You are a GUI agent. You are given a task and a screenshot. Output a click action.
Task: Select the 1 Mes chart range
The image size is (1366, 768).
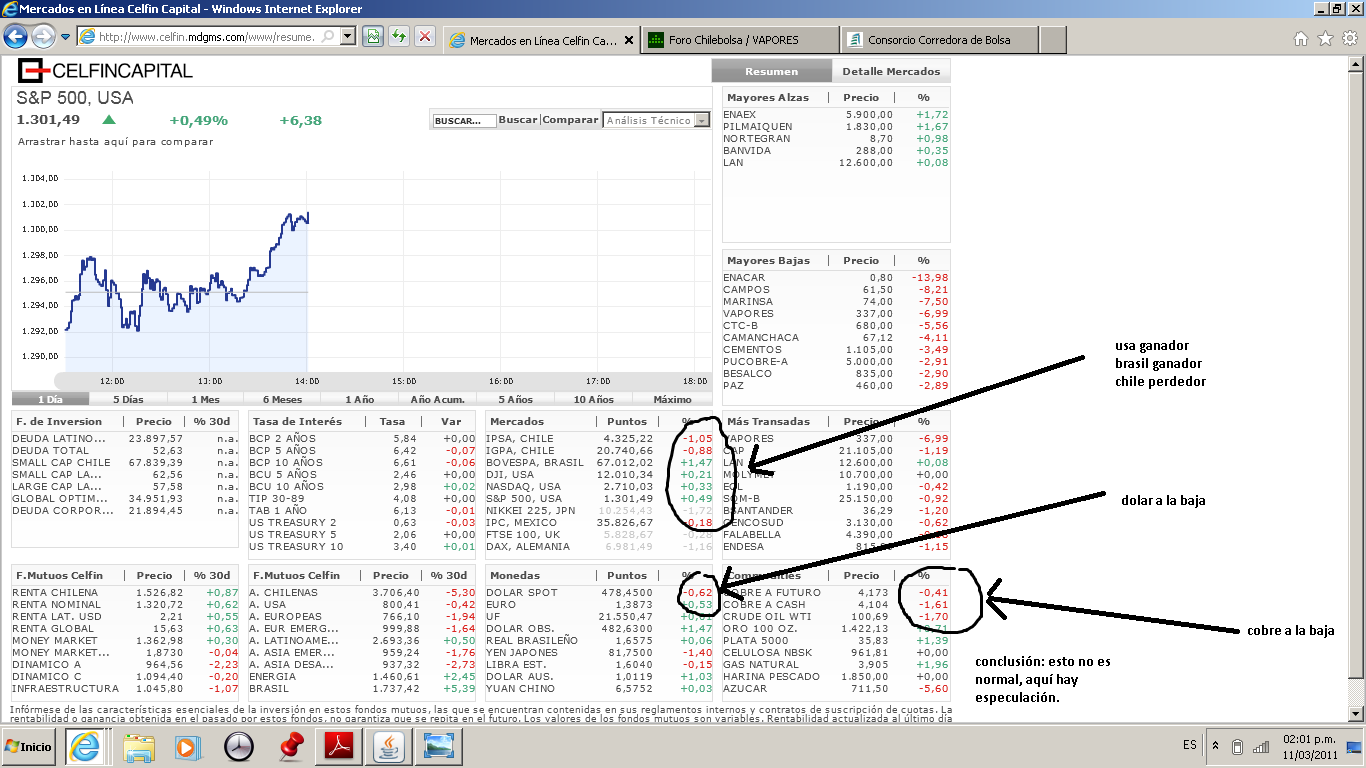coord(205,399)
